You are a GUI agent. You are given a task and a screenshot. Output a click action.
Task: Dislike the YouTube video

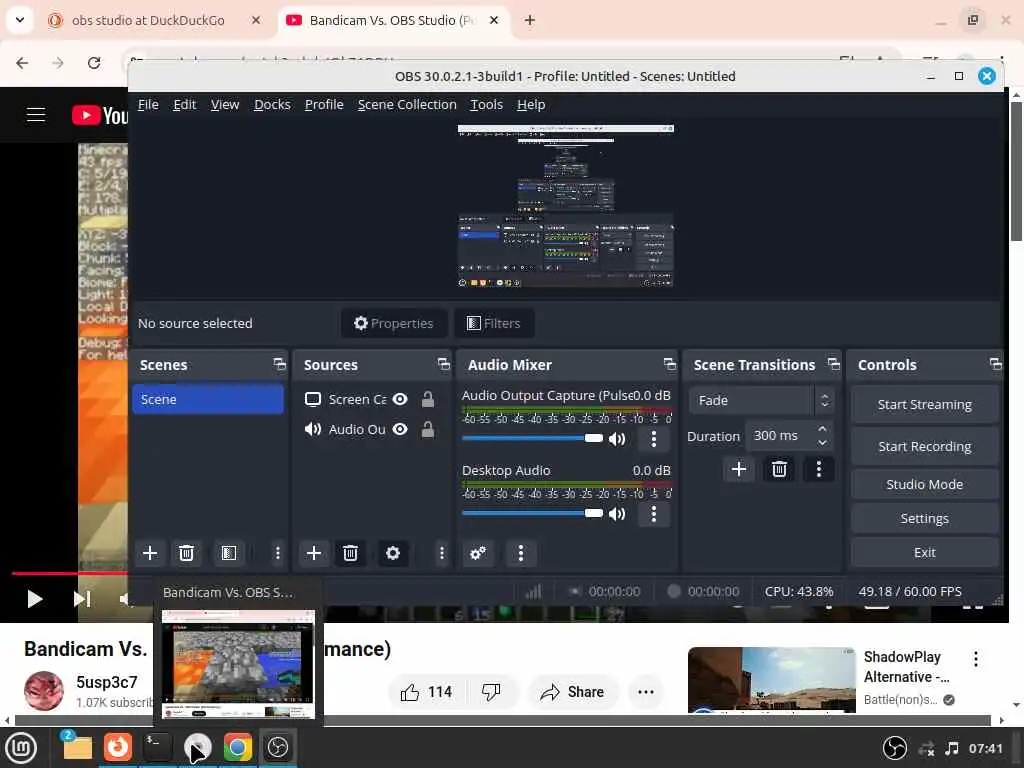click(491, 692)
